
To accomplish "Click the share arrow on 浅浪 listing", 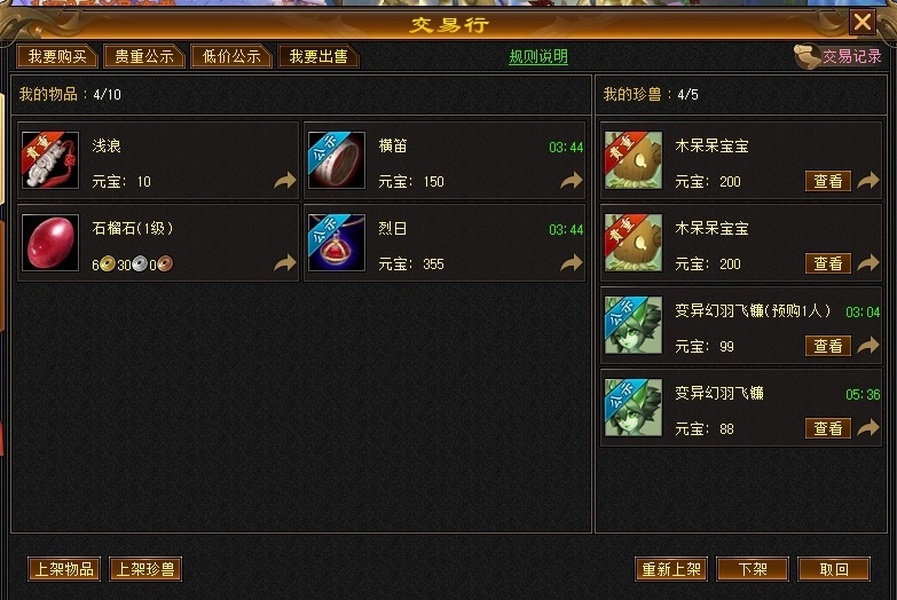I will click(x=285, y=181).
